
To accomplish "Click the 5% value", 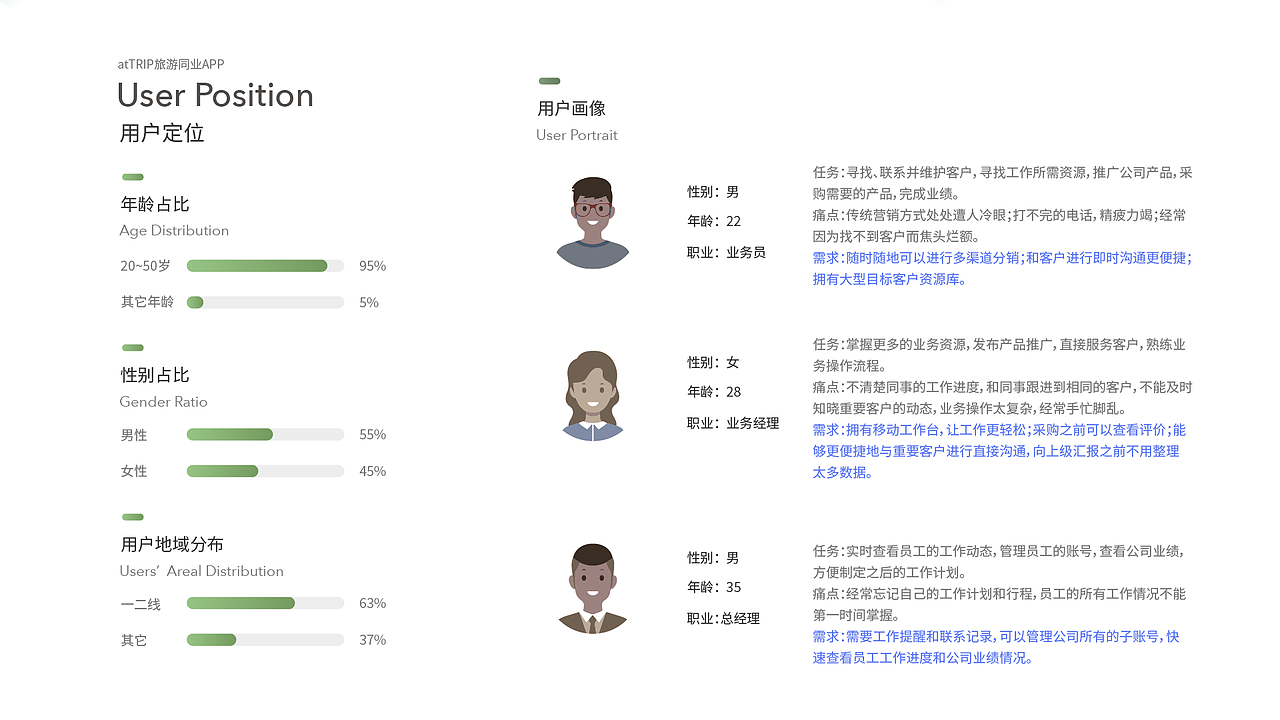I will pyautogui.click(x=369, y=302).
